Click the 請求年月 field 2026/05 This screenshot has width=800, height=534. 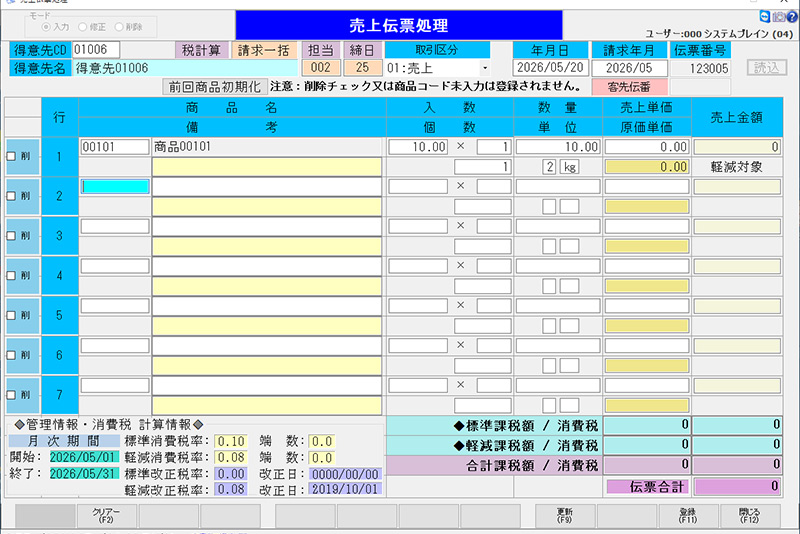tap(629, 68)
